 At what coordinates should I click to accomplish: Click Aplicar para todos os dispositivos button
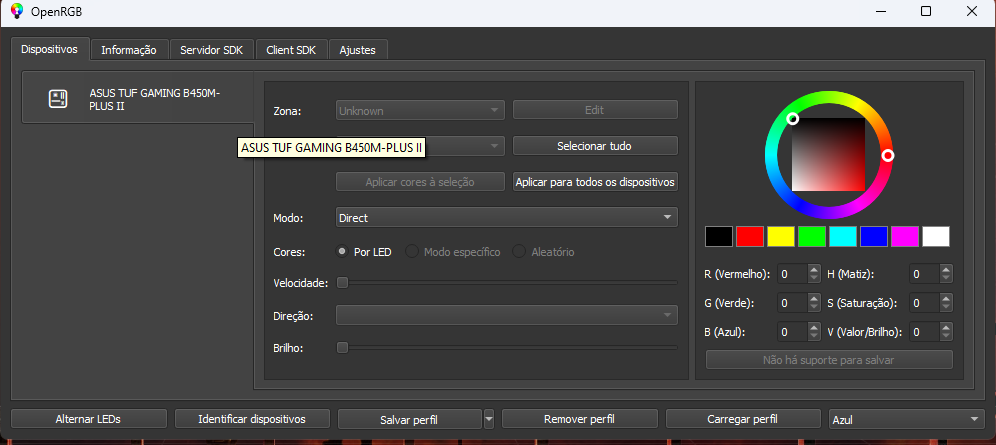coord(595,182)
